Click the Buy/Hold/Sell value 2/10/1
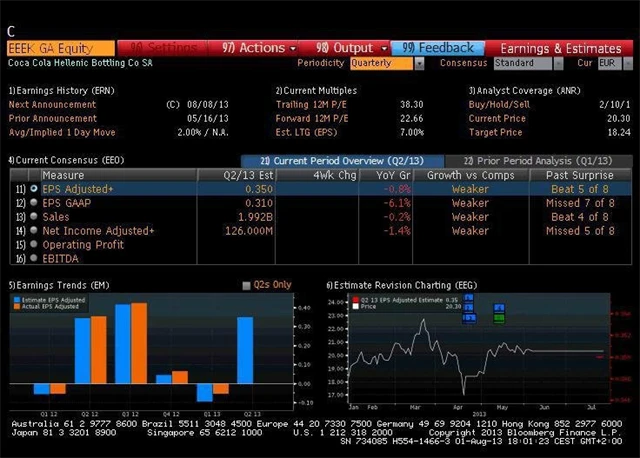Viewport: 640px width, 458px height. tap(615, 104)
